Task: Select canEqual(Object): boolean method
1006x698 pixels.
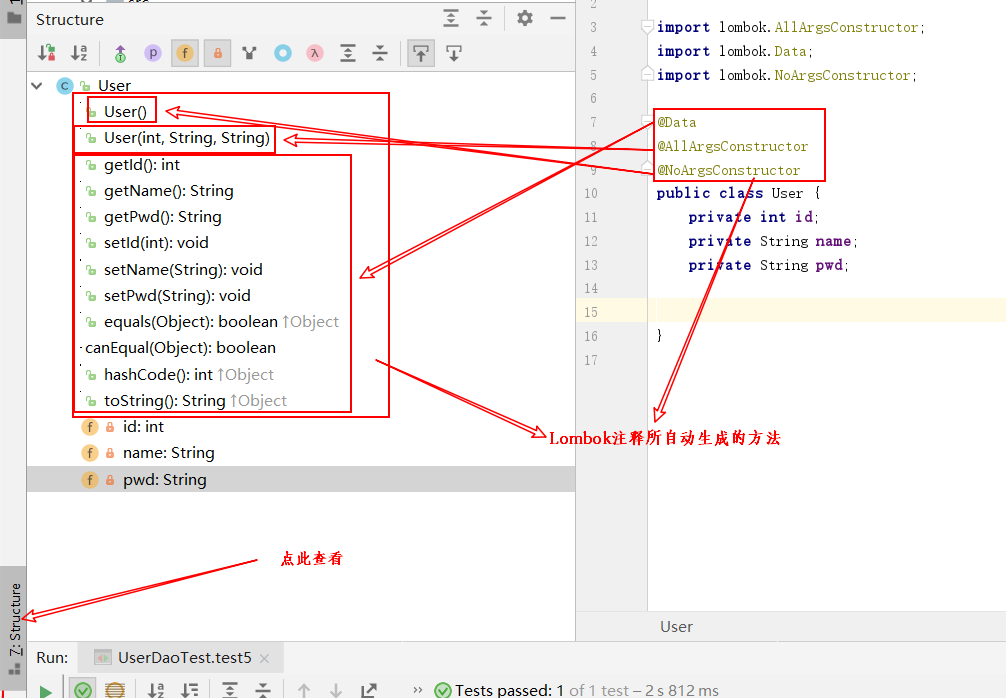Action: 180,348
